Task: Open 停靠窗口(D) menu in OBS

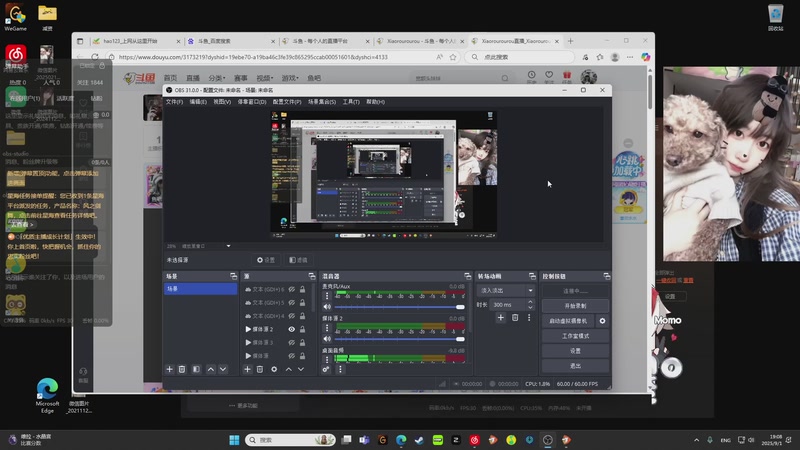Action: point(252,102)
